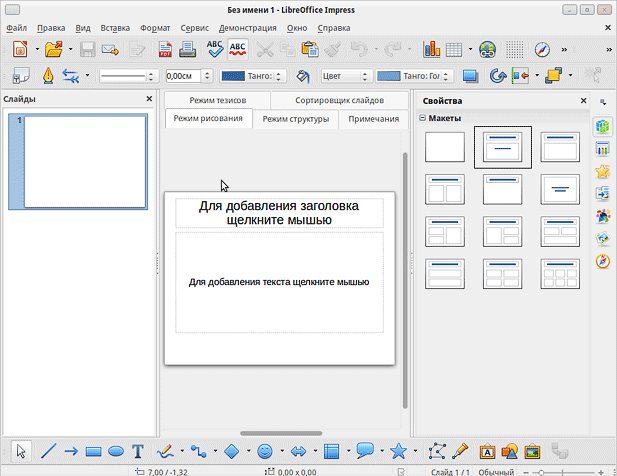The width and height of the screenshot is (617, 476).
Task: Click the arrow style icon
Action: coord(71,76)
